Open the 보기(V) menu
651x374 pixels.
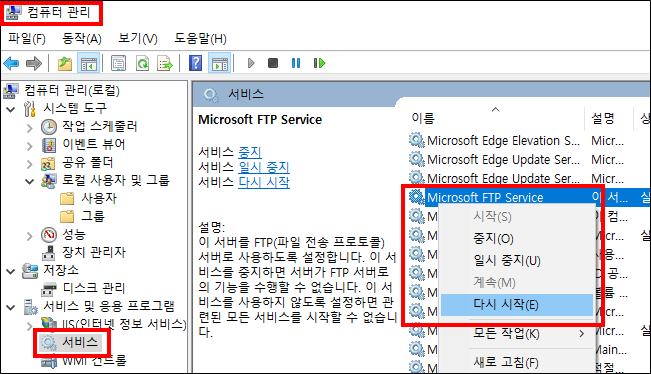[x=138, y=39]
